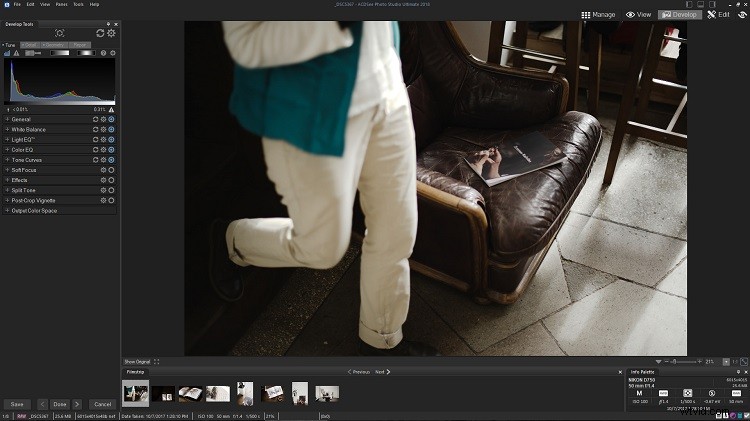Enable the Soft Focus group

[111, 170]
